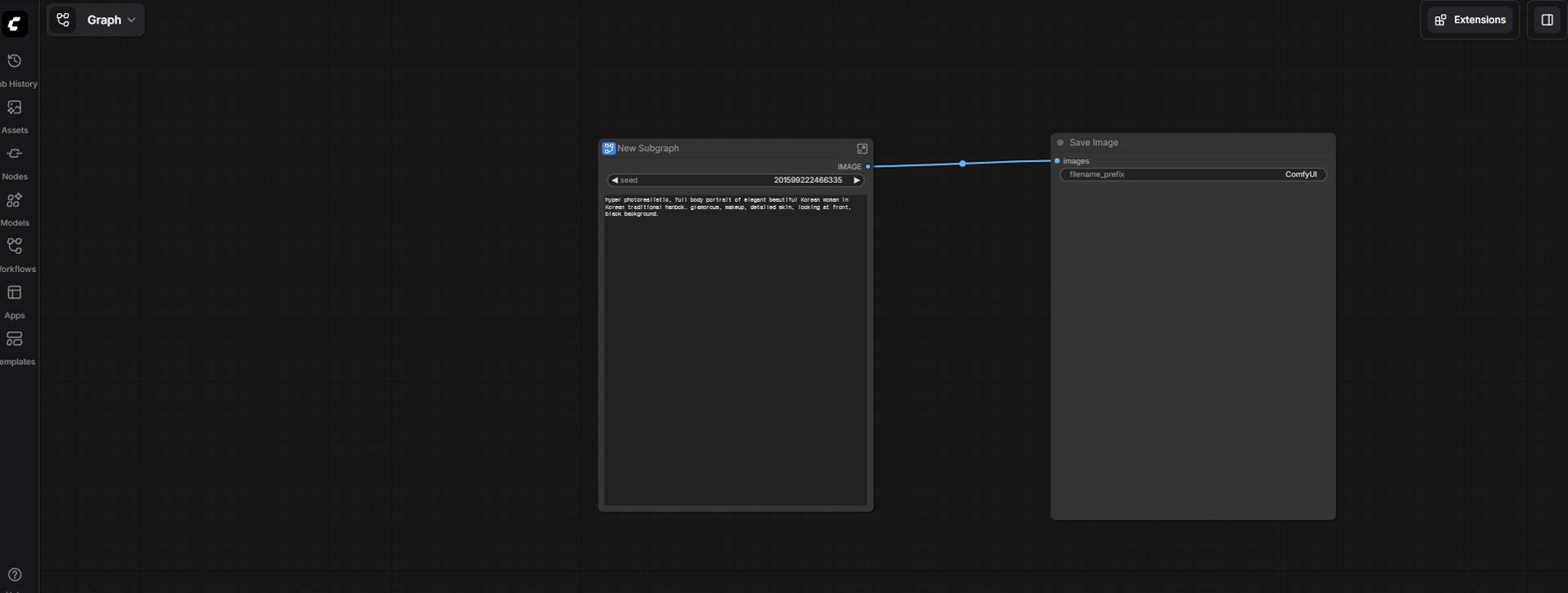Viewport: 1568px width, 593px height.
Task: Open the Assets sidebar panel
Action: point(15,117)
